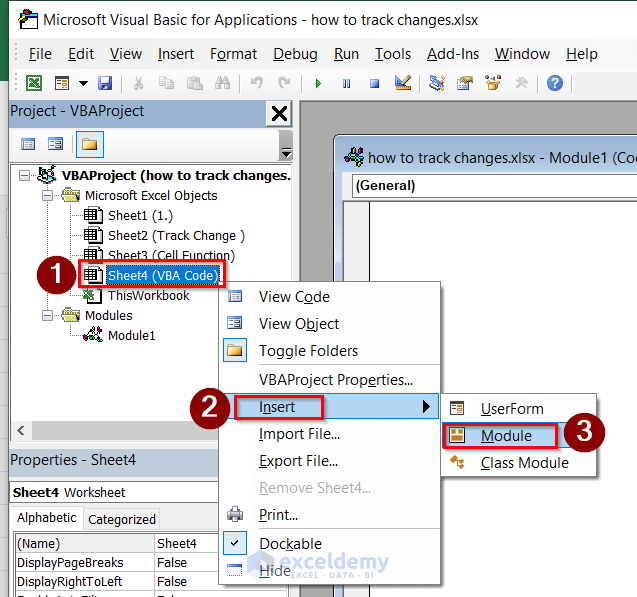637x597 pixels.
Task: Open the Insert menu in menu bar
Action: 176,54
